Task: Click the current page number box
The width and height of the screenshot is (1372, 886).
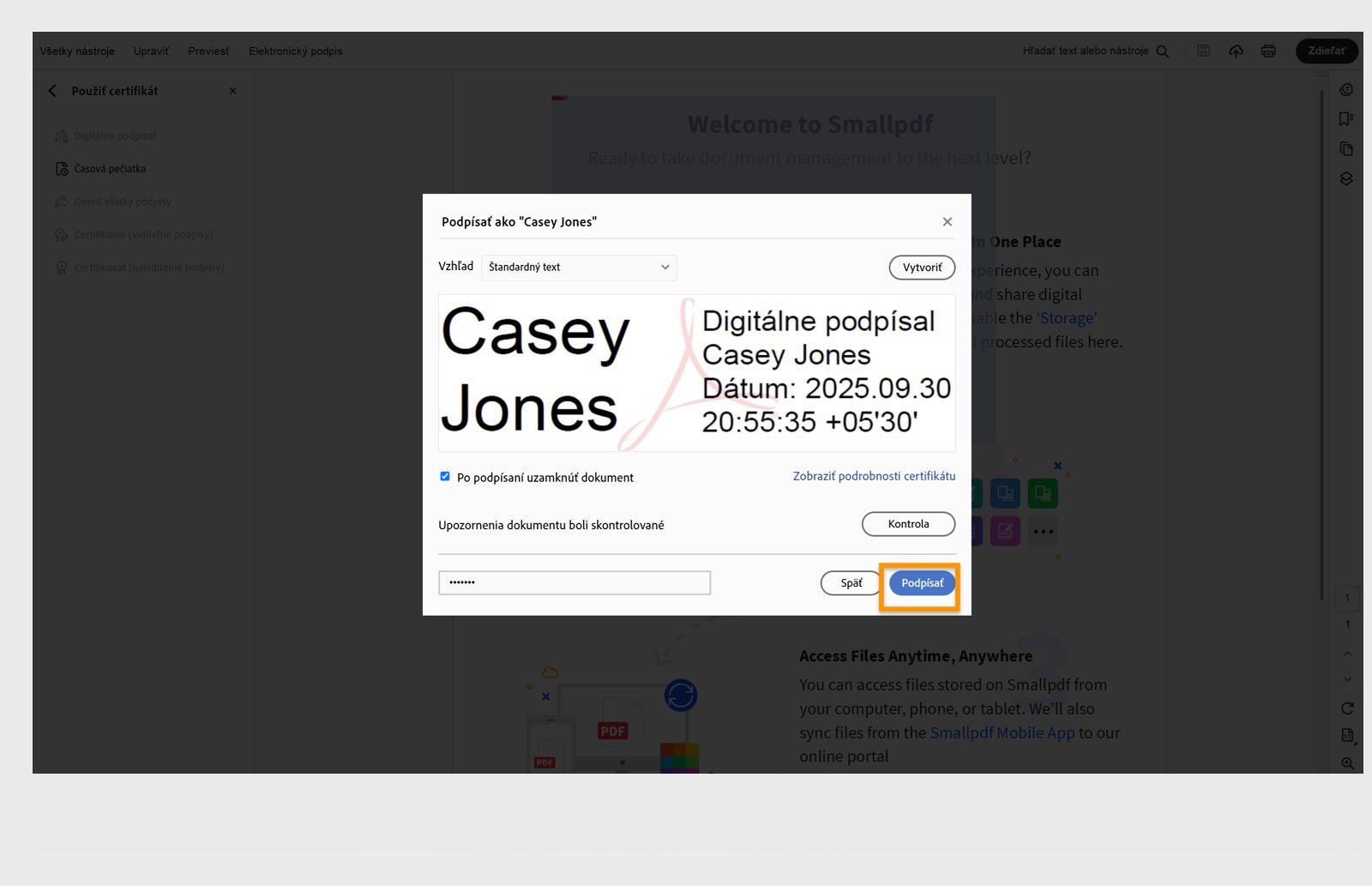Action: click(1347, 598)
